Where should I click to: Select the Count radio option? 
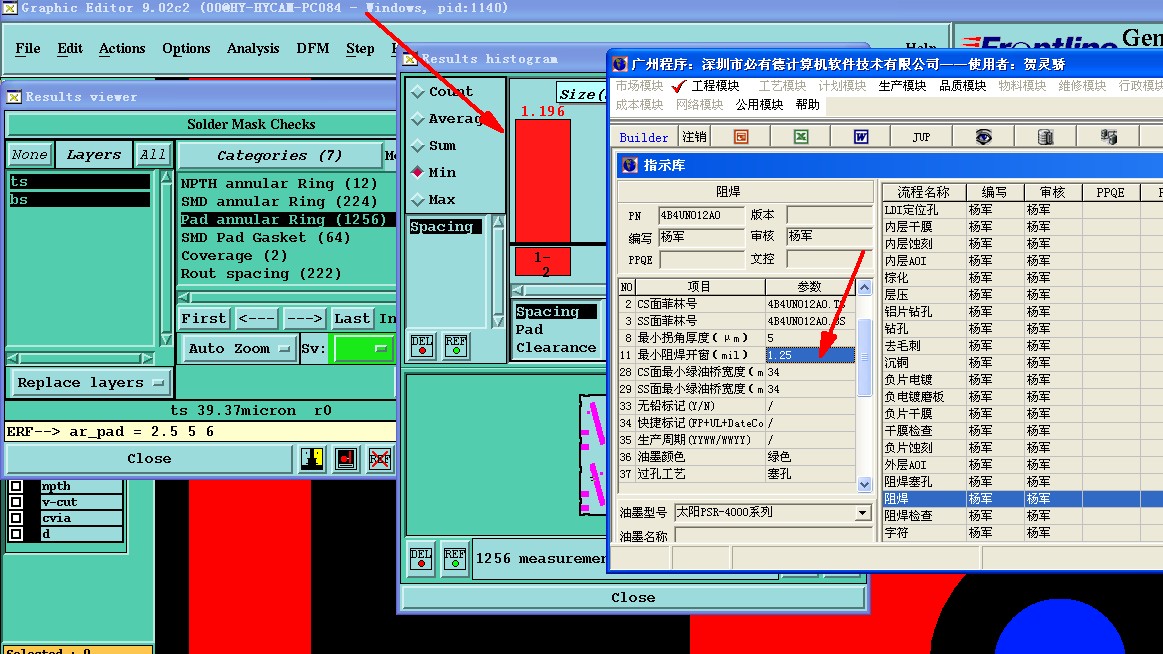(418, 92)
